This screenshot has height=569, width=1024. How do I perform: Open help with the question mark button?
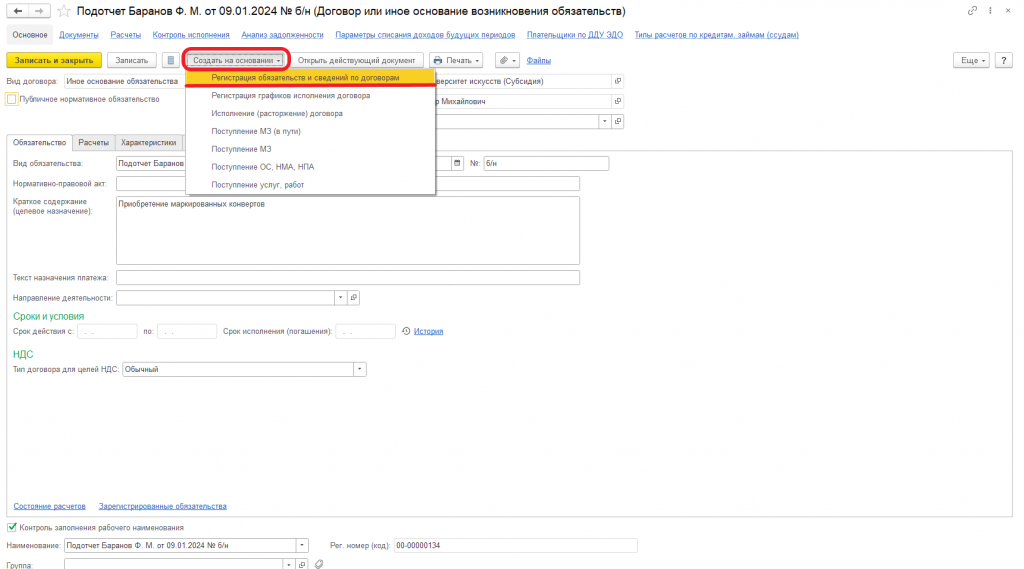tap(1004, 60)
